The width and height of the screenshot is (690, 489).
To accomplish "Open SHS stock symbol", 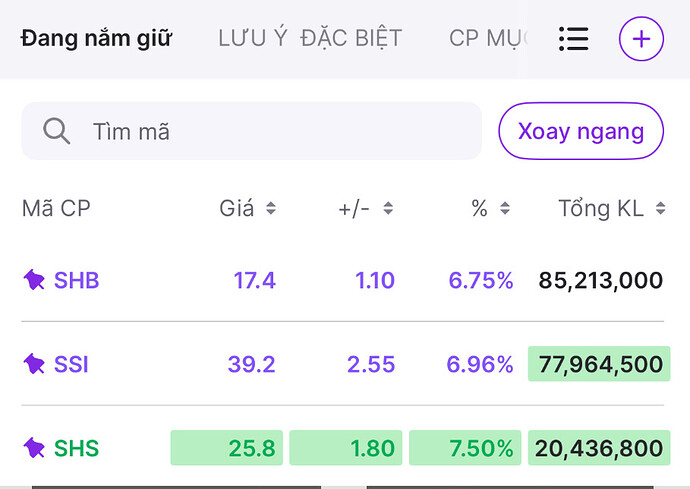I will point(77,447).
